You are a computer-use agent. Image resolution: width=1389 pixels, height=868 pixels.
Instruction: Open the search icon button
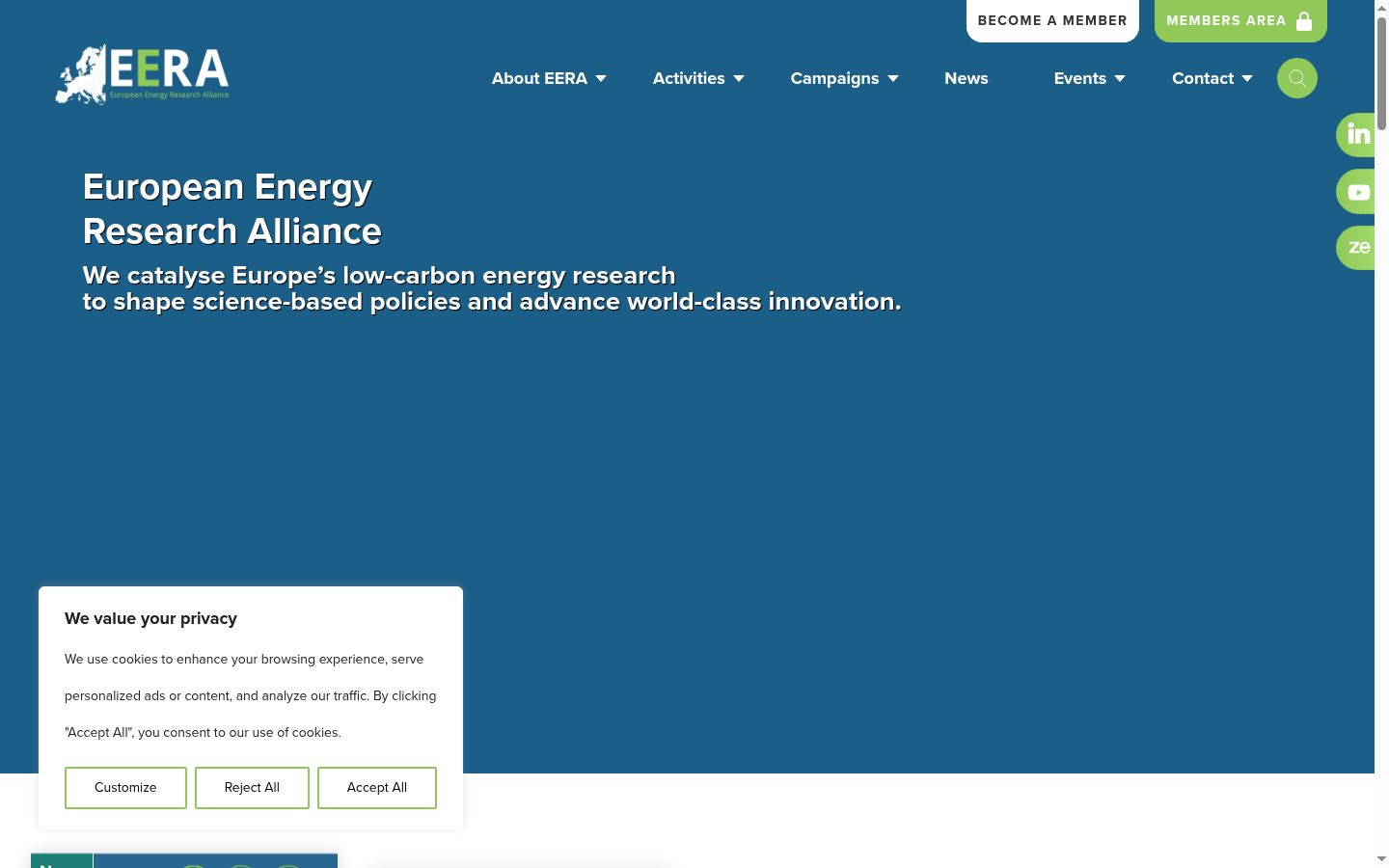pyautogui.click(x=1297, y=78)
